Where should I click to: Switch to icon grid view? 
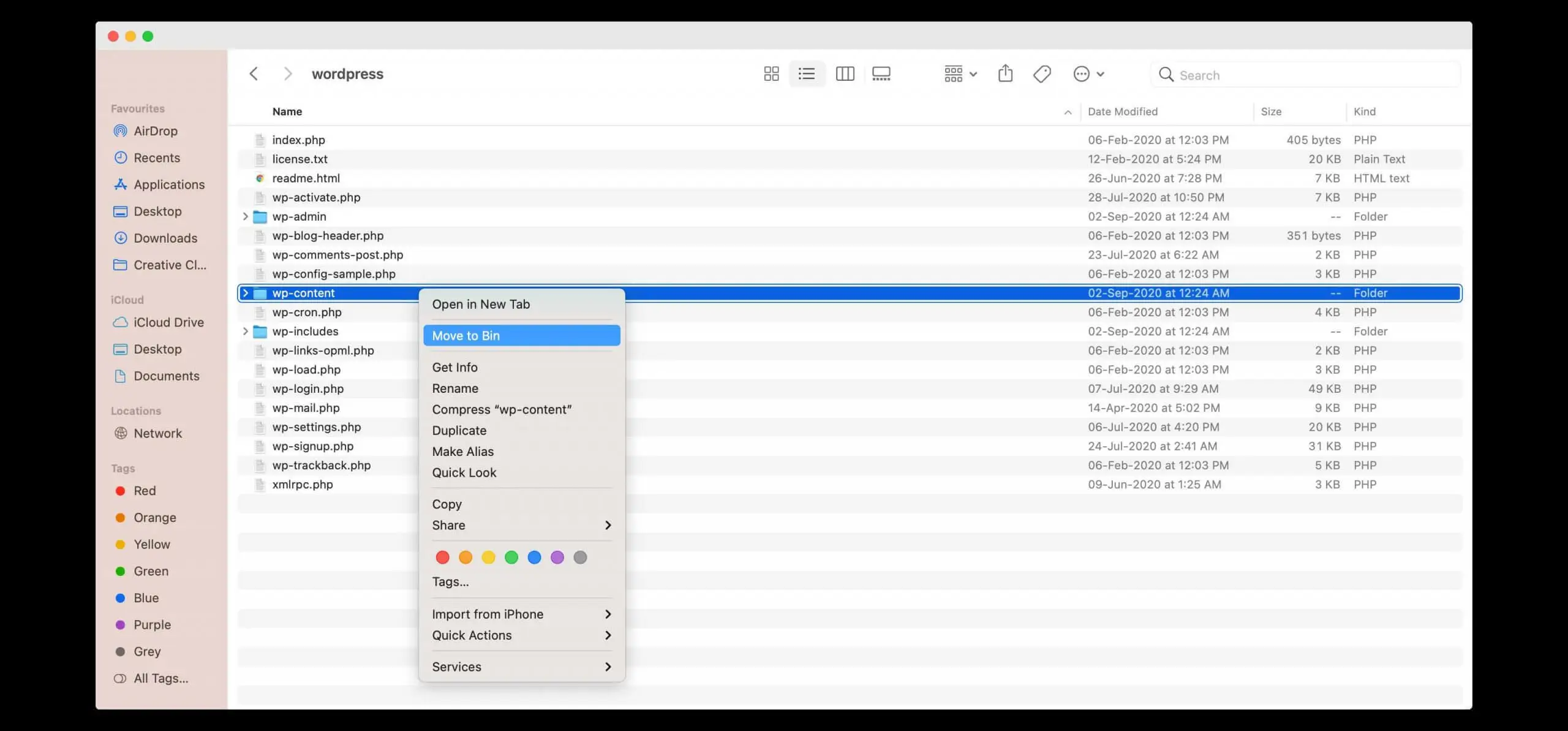[771, 74]
